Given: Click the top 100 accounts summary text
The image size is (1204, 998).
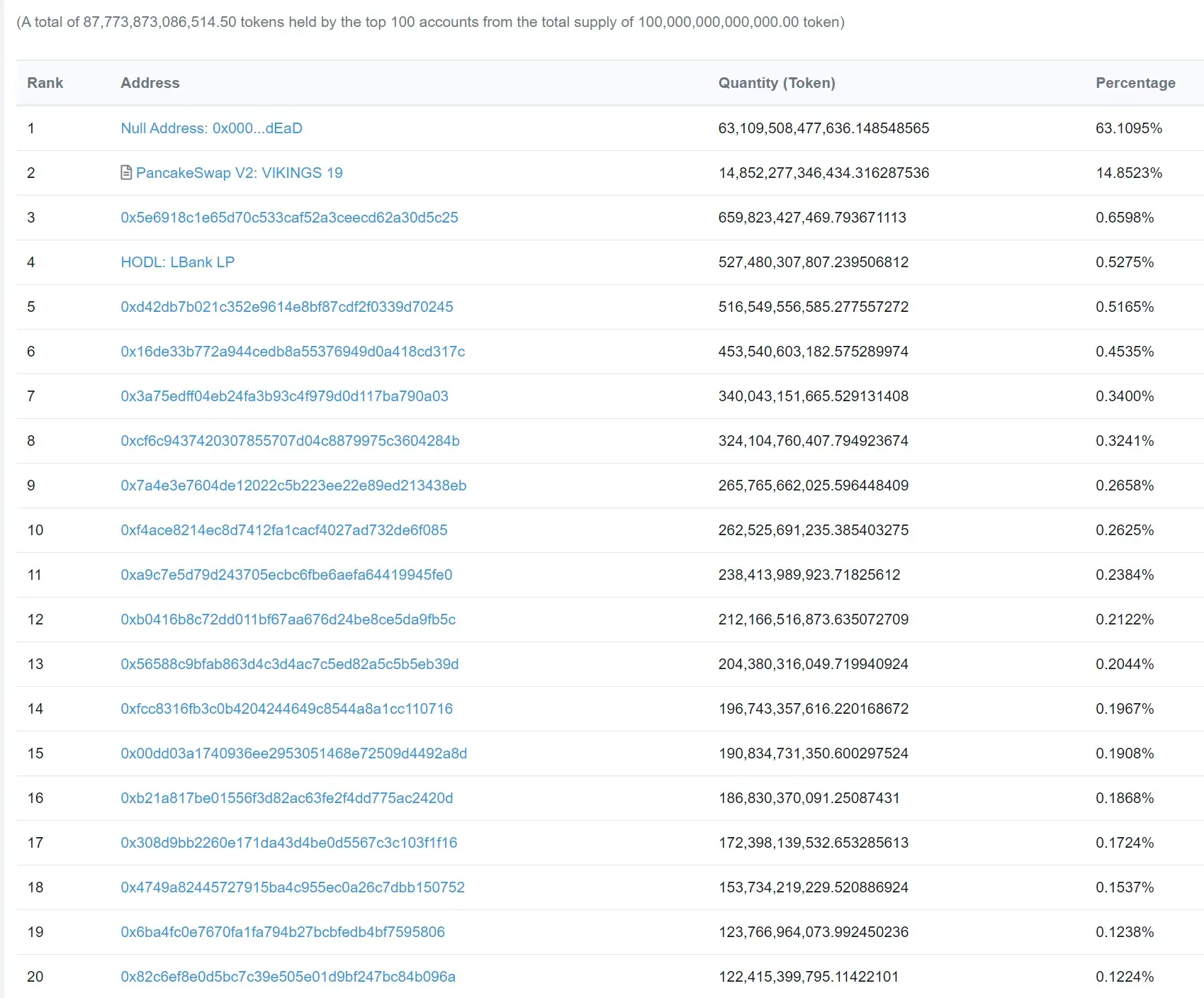Looking at the screenshot, I should point(430,22).
